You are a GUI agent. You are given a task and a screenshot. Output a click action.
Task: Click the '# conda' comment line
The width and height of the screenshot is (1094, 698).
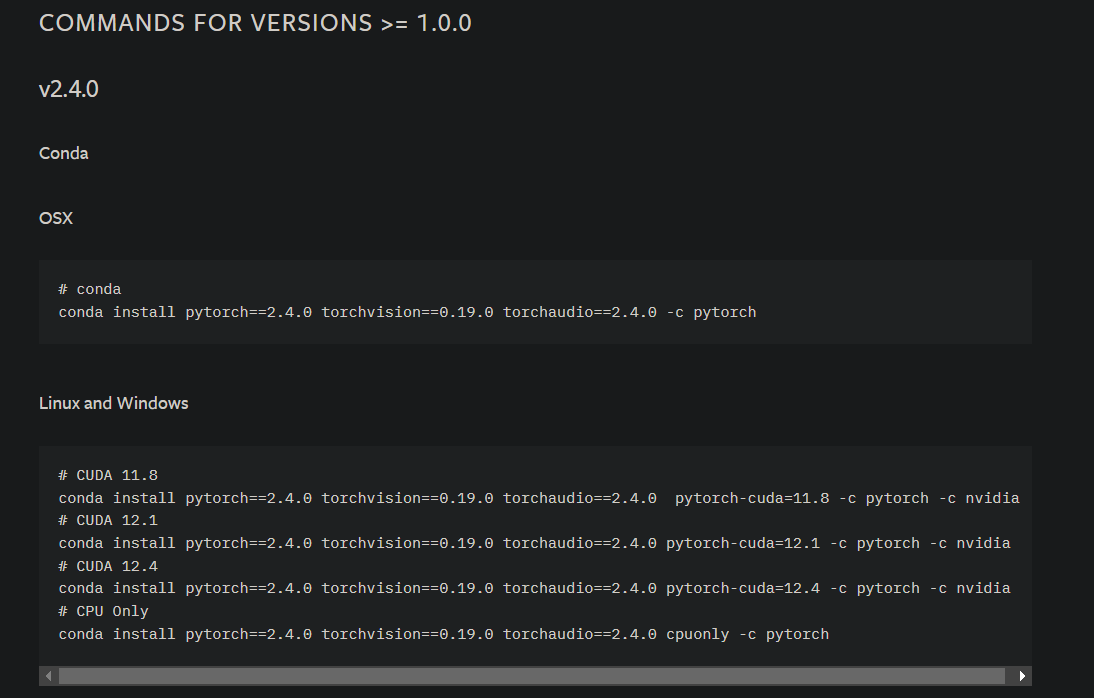point(90,290)
